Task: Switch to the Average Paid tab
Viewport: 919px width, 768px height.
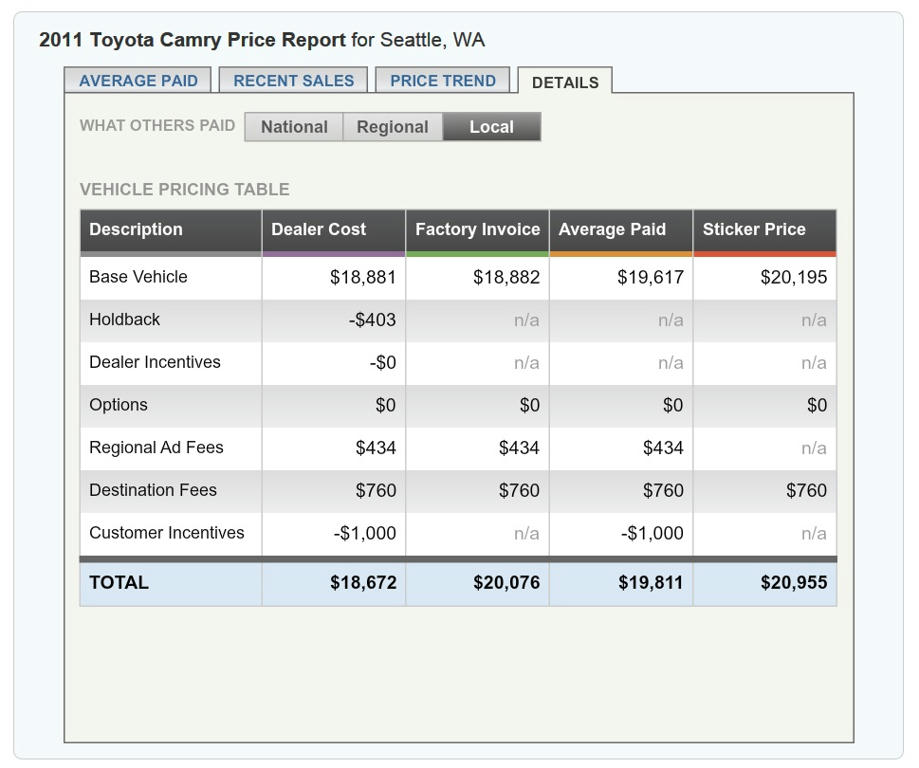Action: pyautogui.click(x=138, y=80)
